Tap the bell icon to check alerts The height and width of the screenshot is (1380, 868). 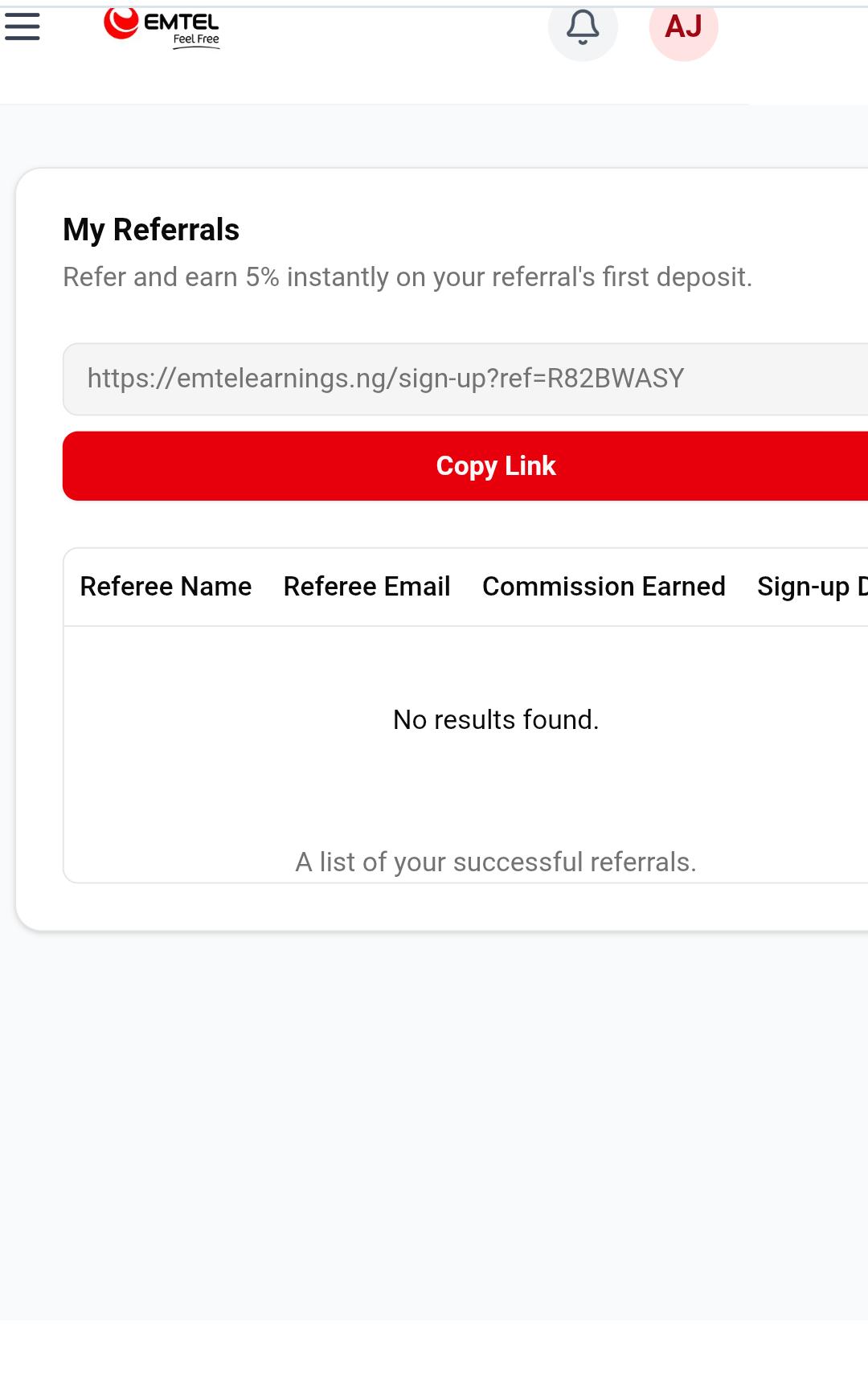point(582,28)
